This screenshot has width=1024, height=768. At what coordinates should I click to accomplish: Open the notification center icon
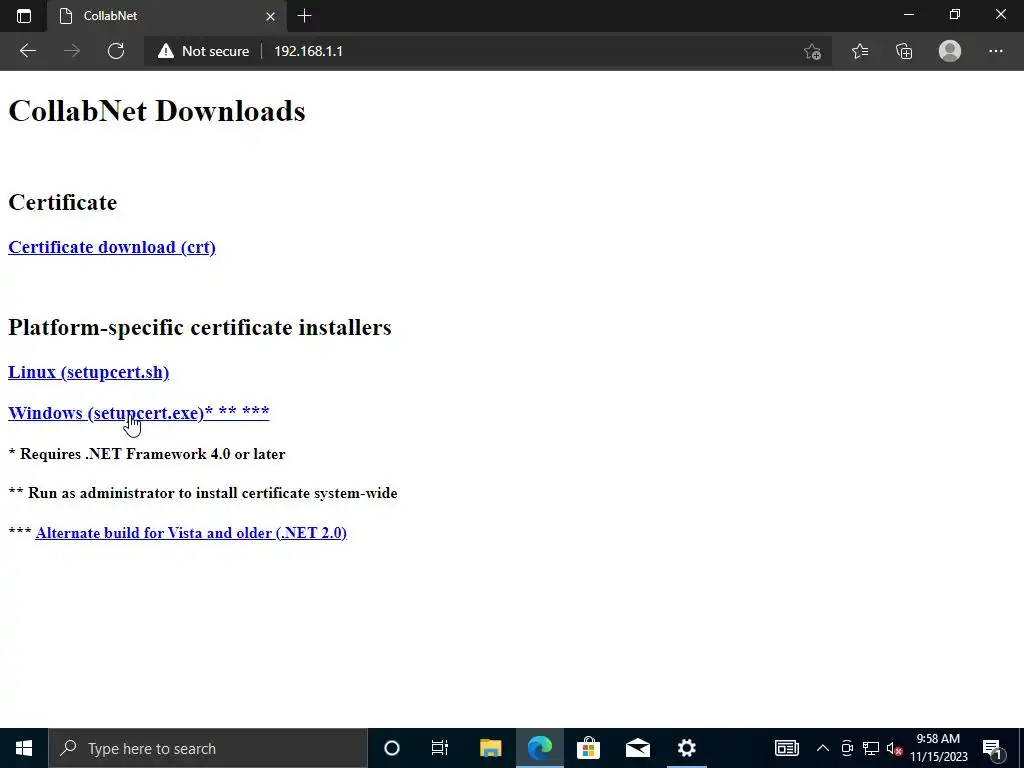point(992,749)
